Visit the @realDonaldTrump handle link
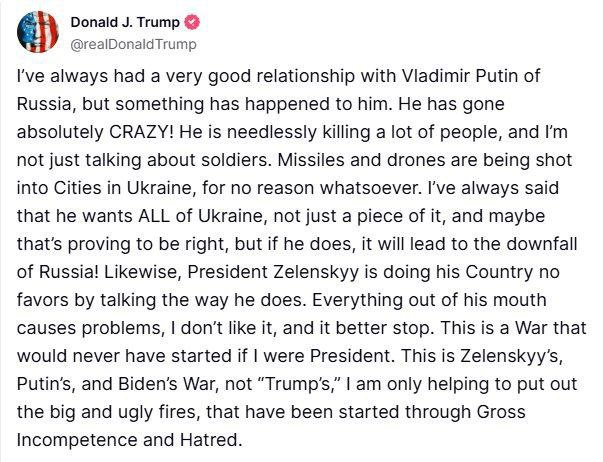Viewport: 603px width, 462px height. pos(133,44)
